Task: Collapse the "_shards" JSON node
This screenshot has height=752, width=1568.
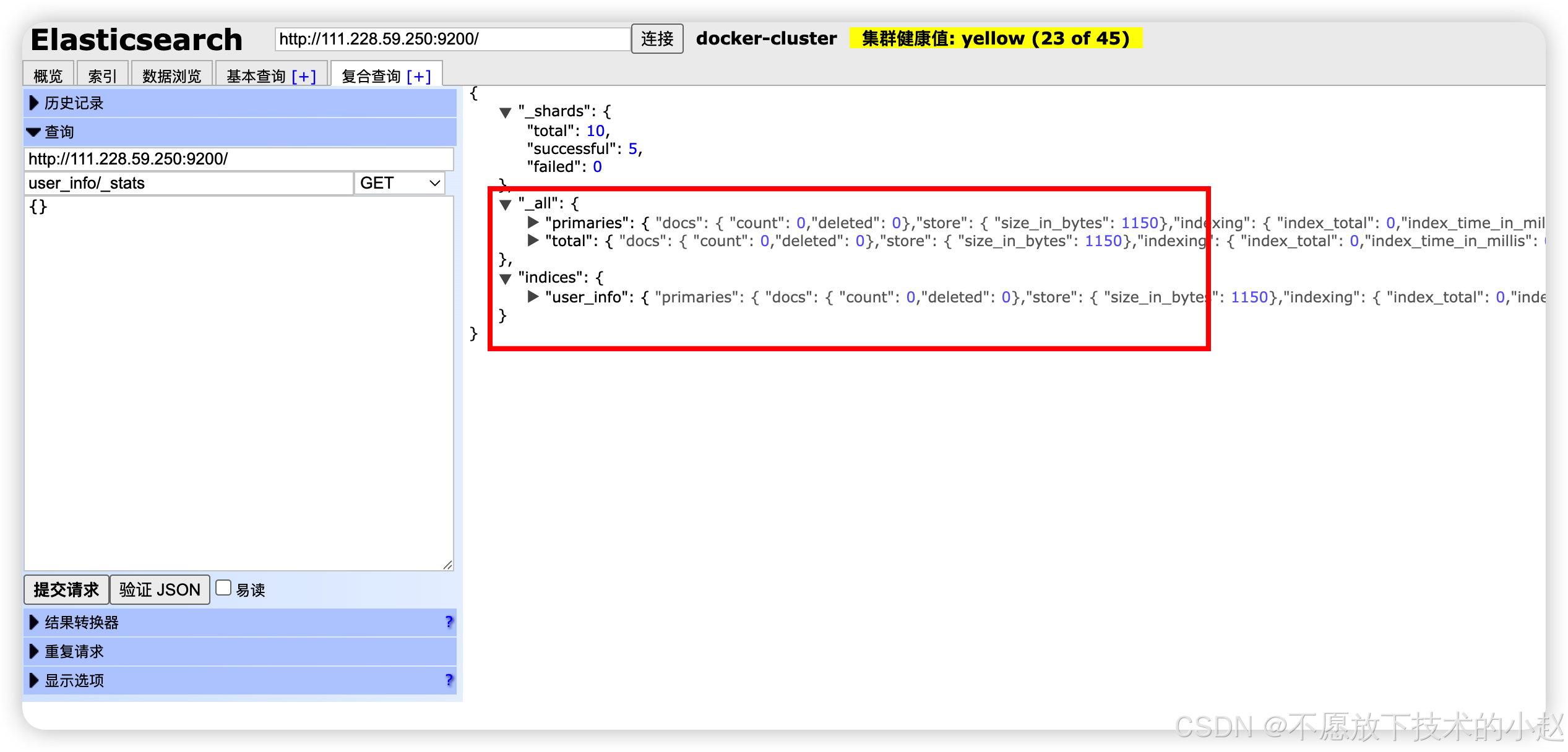Action: point(506,112)
